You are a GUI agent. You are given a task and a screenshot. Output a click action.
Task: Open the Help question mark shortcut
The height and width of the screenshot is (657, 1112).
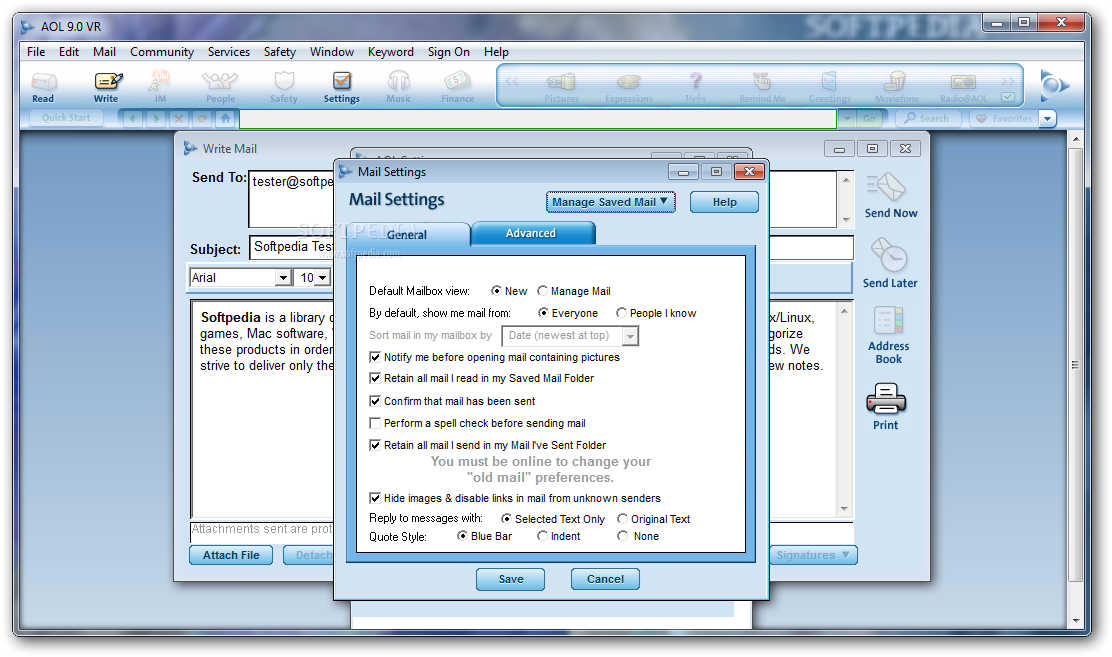click(696, 88)
